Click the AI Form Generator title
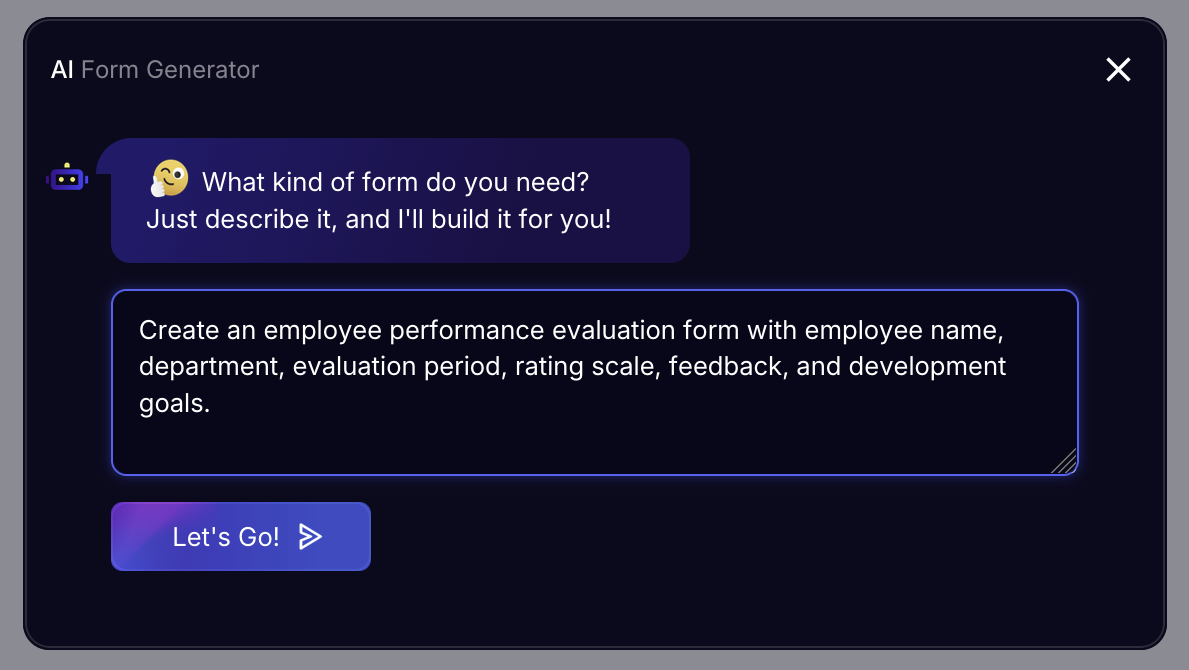Viewport: 1189px width, 670px height. coord(155,69)
